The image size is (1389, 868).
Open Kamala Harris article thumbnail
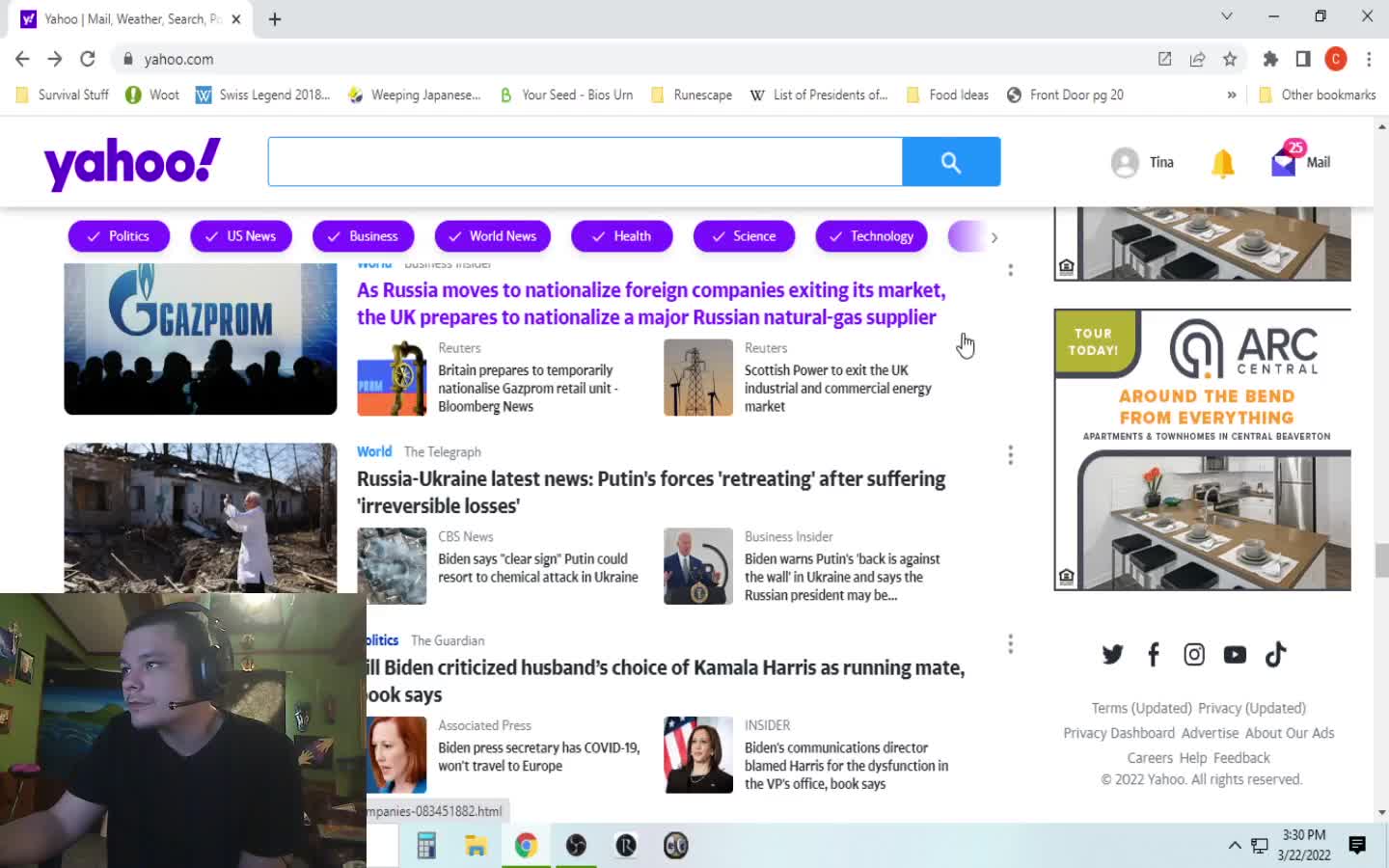pos(698,755)
